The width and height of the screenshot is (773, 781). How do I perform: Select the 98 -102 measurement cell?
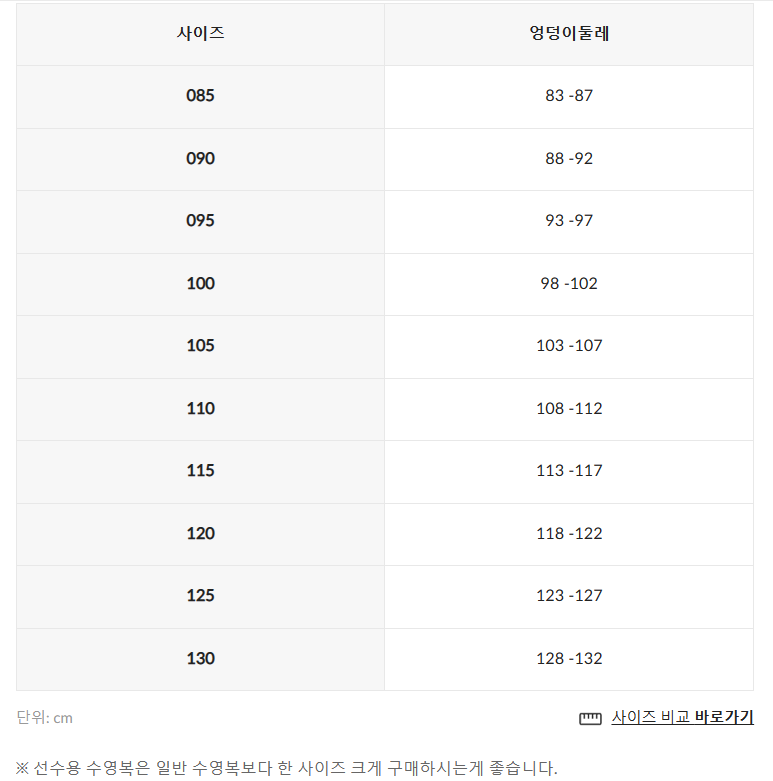[x=569, y=284]
